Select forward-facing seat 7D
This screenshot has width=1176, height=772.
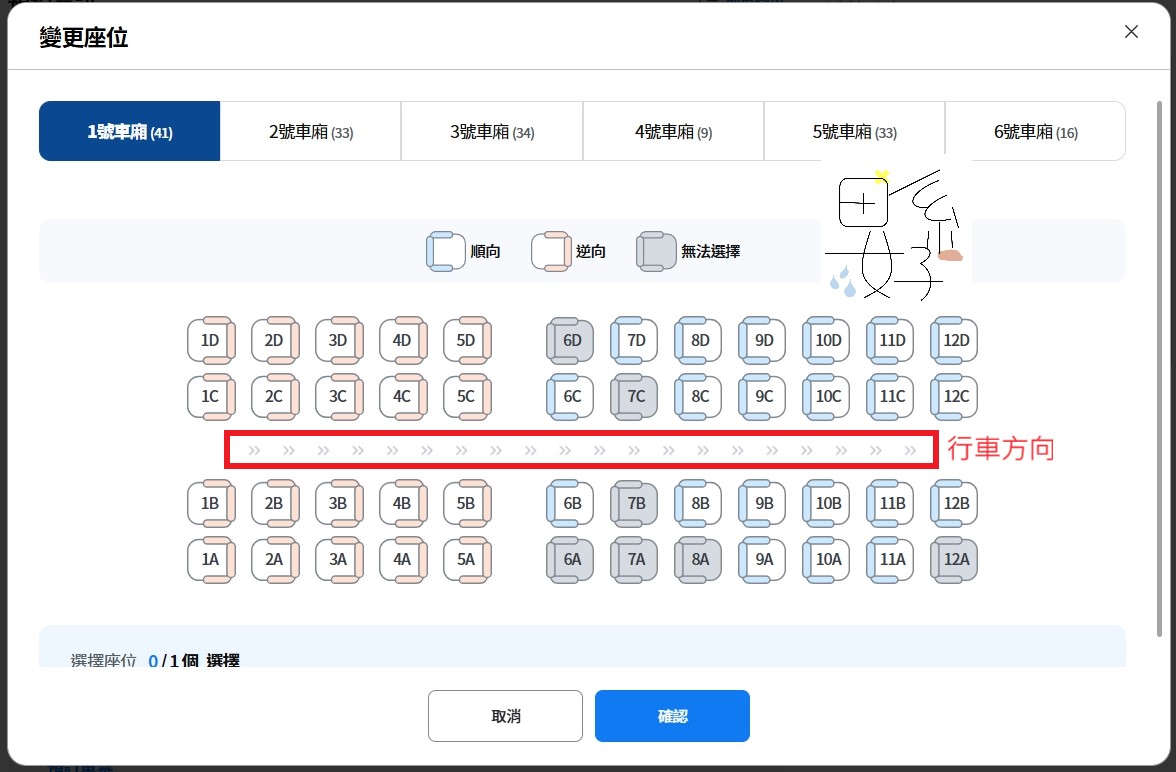(x=634, y=340)
